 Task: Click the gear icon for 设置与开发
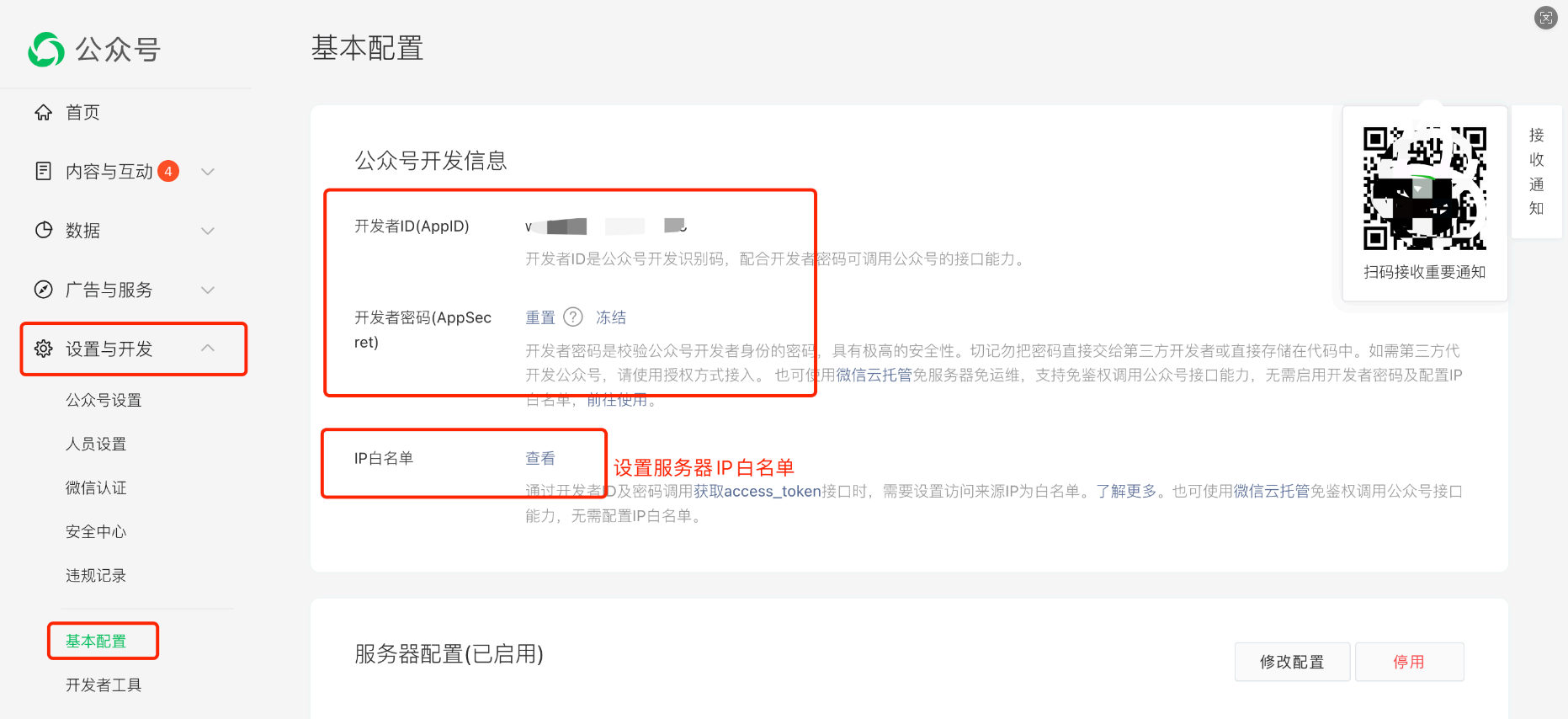[x=44, y=349]
